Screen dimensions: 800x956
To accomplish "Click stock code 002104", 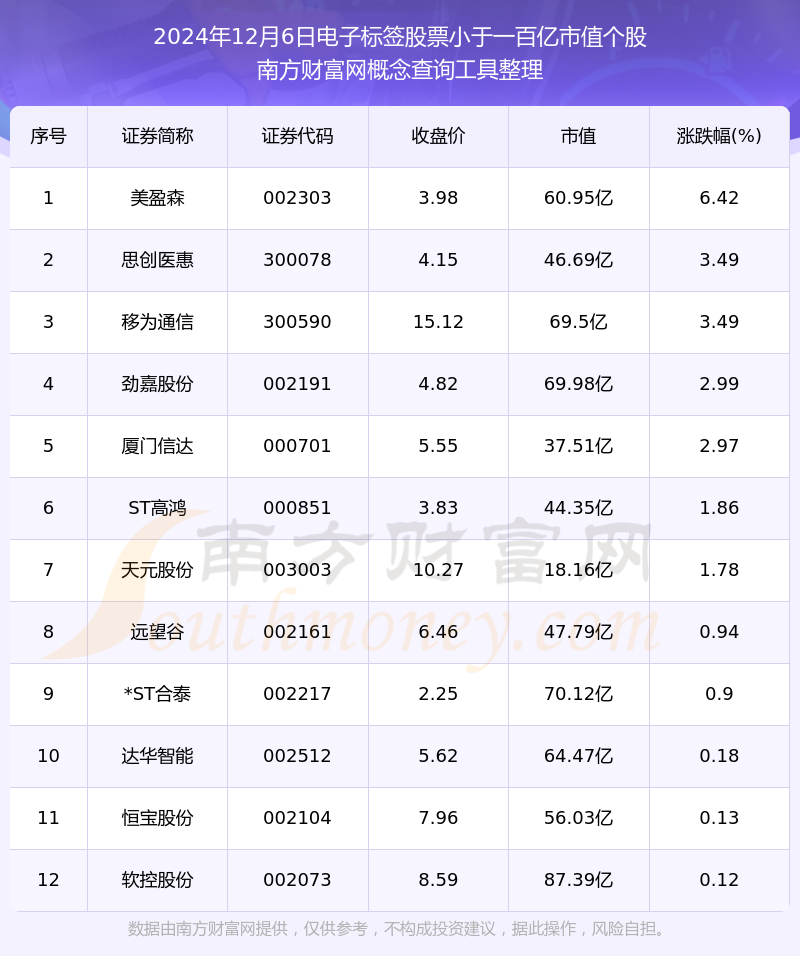I will point(298,818).
